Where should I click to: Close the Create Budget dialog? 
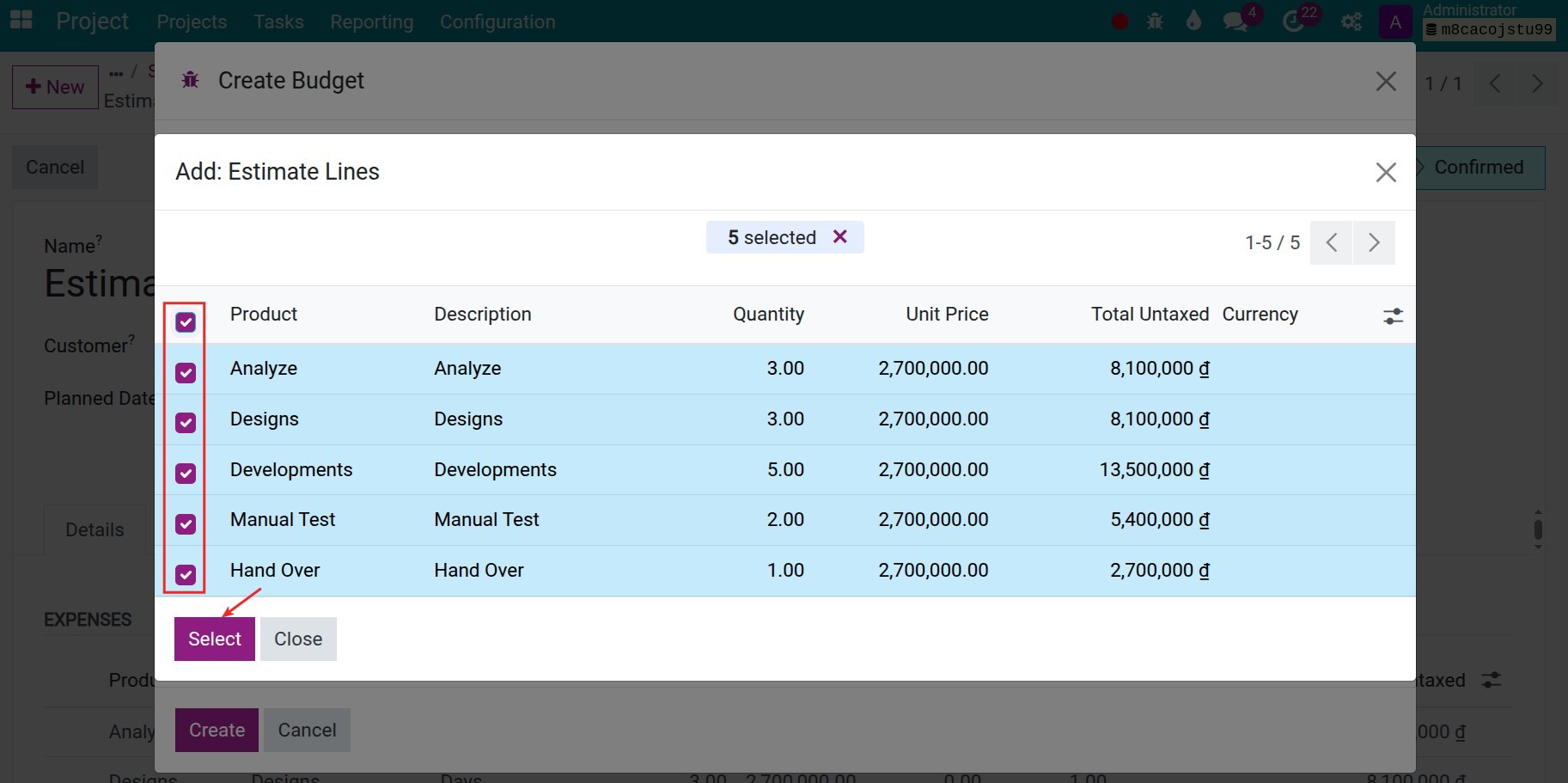coord(1386,81)
